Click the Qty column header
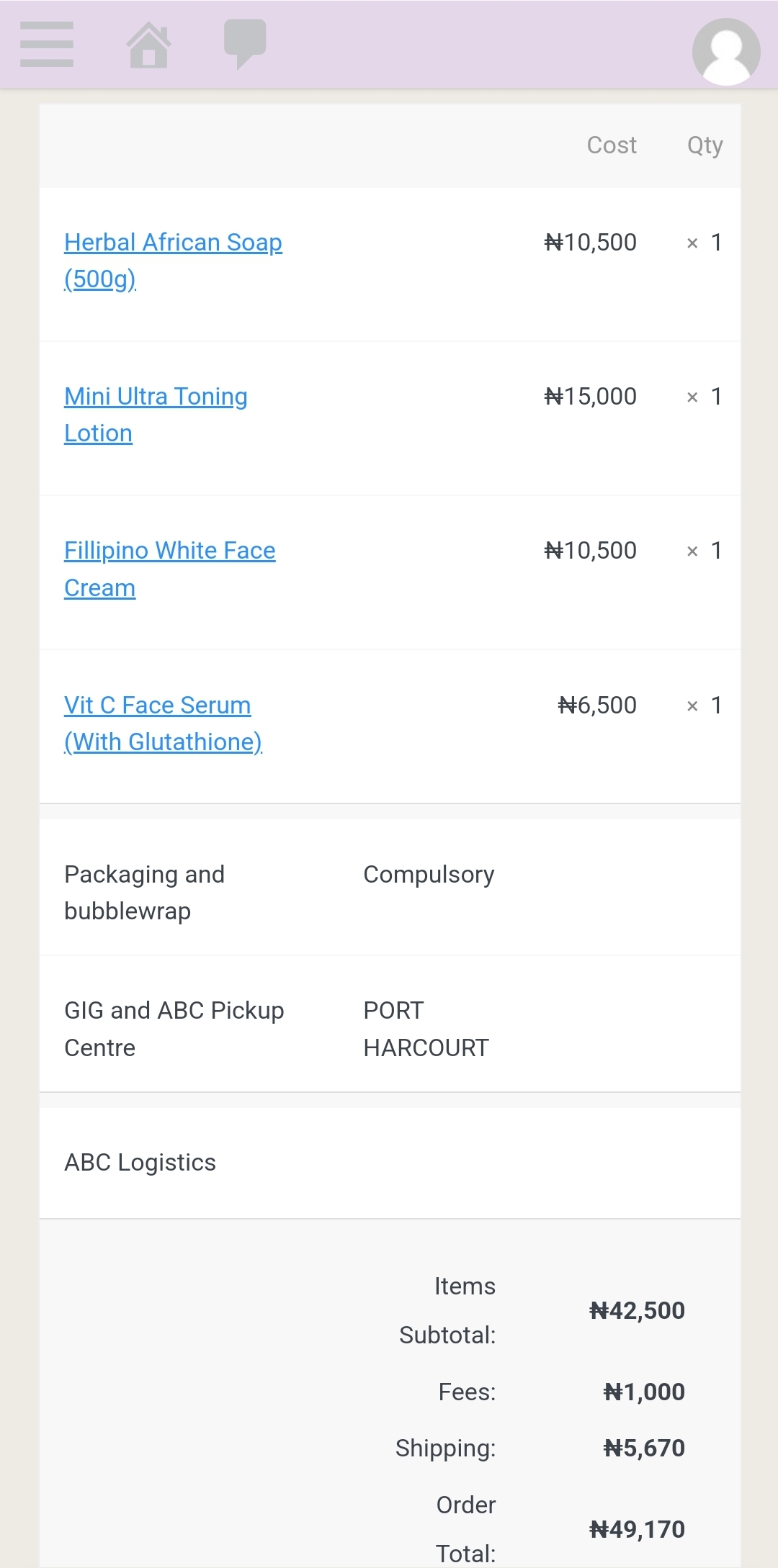 tap(705, 145)
